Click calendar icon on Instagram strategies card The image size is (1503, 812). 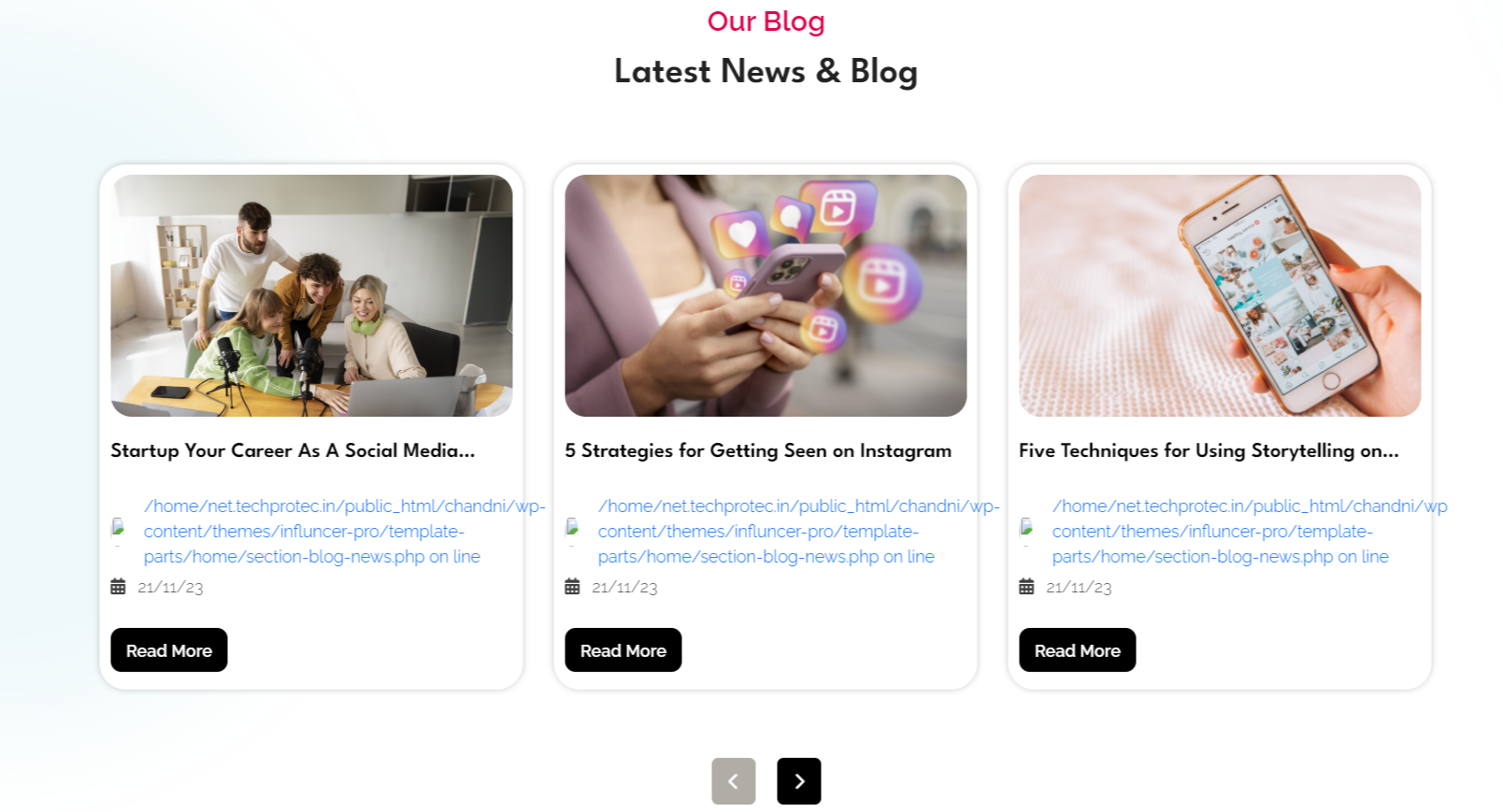tap(572, 587)
